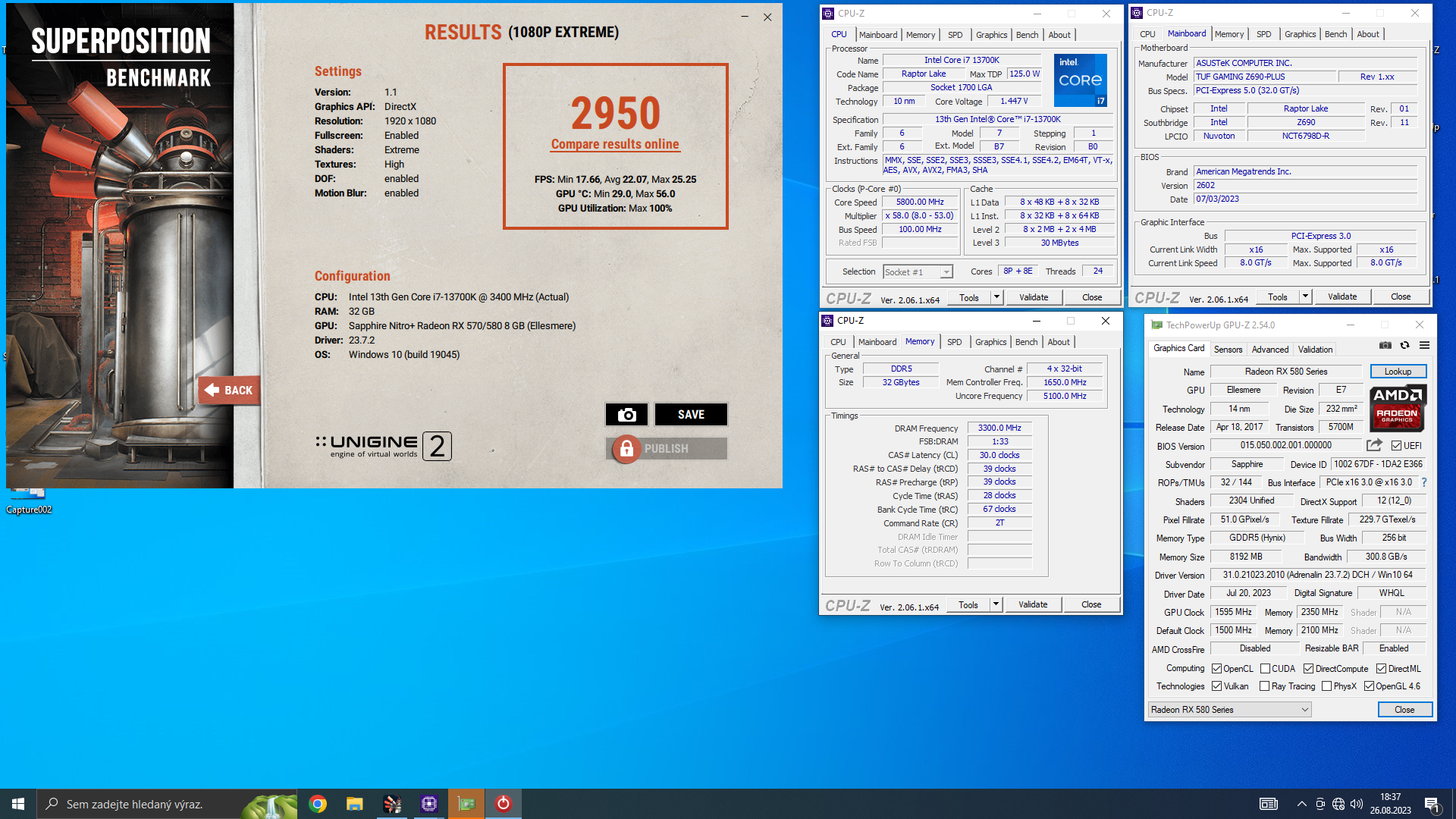
Task: Expand Tools dropdown arrow in CPU-Z CPU window
Action: tap(997, 297)
